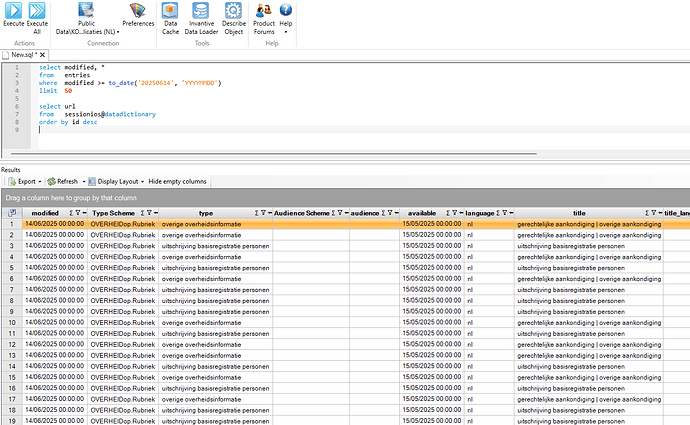
Task: Sort by the Type Scheme column header
Action: [113, 213]
